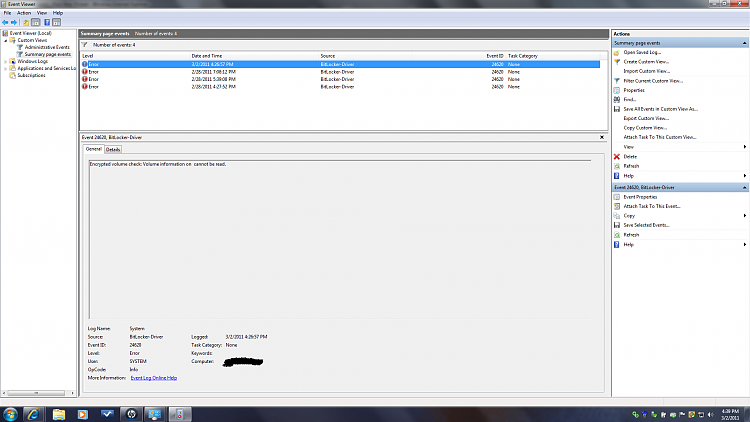The width and height of the screenshot is (750, 422).
Task: Click the Up one level folder icon
Action: [x=26, y=22]
